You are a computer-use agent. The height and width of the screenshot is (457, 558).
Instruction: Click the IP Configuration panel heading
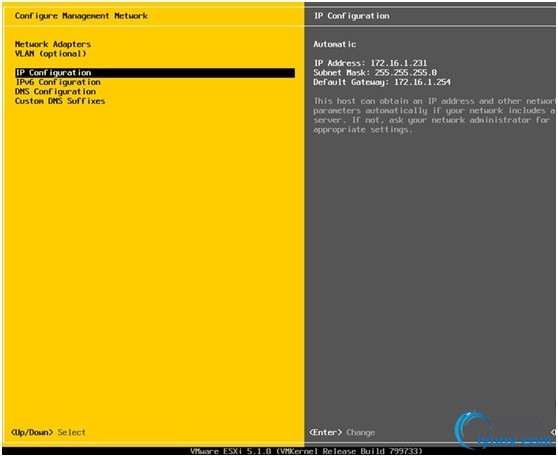[351, 16]
